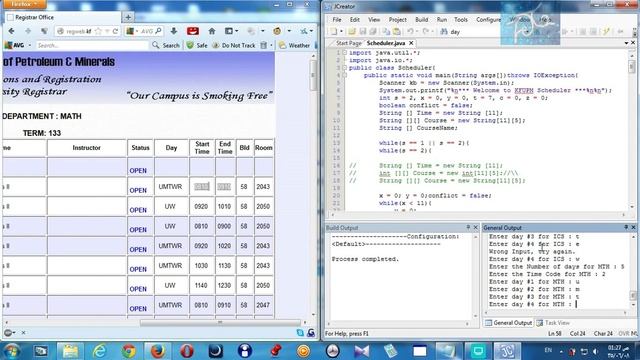
Task: Switch to General Output bottom tab
Action: [509, 322]
